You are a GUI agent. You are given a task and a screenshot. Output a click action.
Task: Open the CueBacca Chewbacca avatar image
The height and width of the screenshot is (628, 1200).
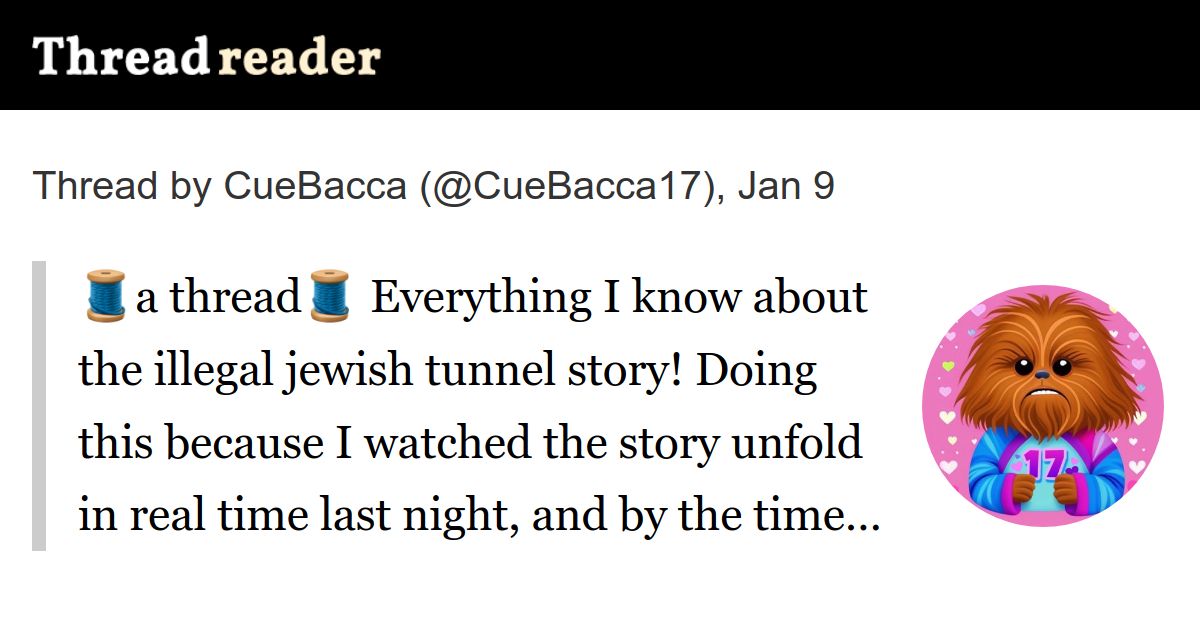click(x=1042, y=405)
